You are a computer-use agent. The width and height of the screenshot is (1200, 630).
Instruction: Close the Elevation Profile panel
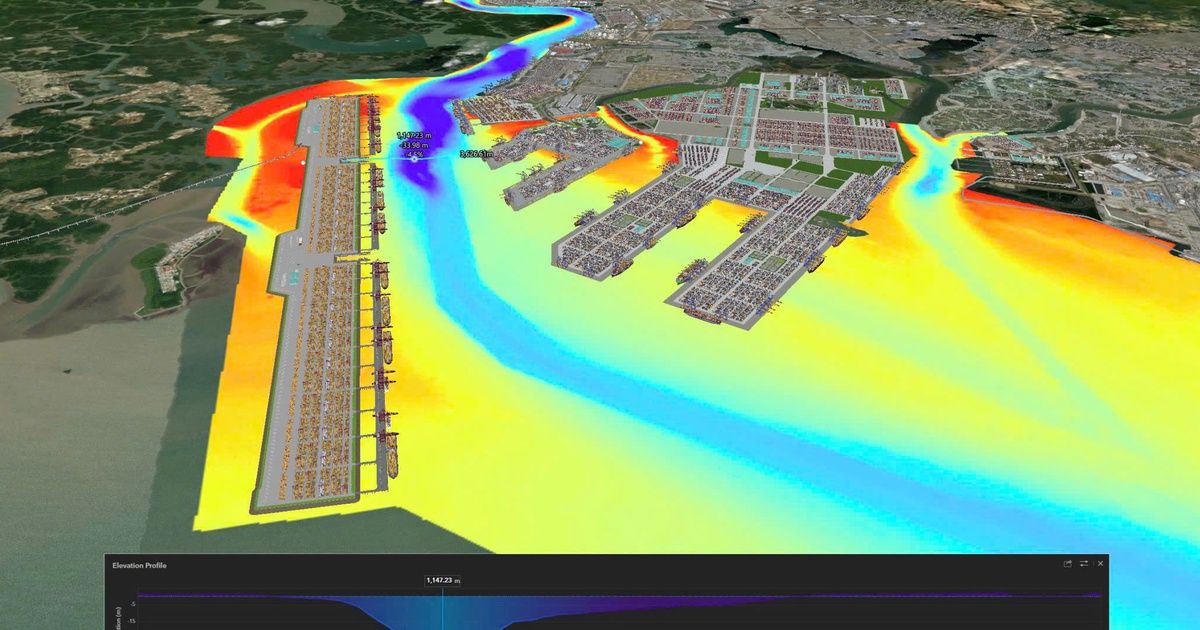tap(1100, 564)
